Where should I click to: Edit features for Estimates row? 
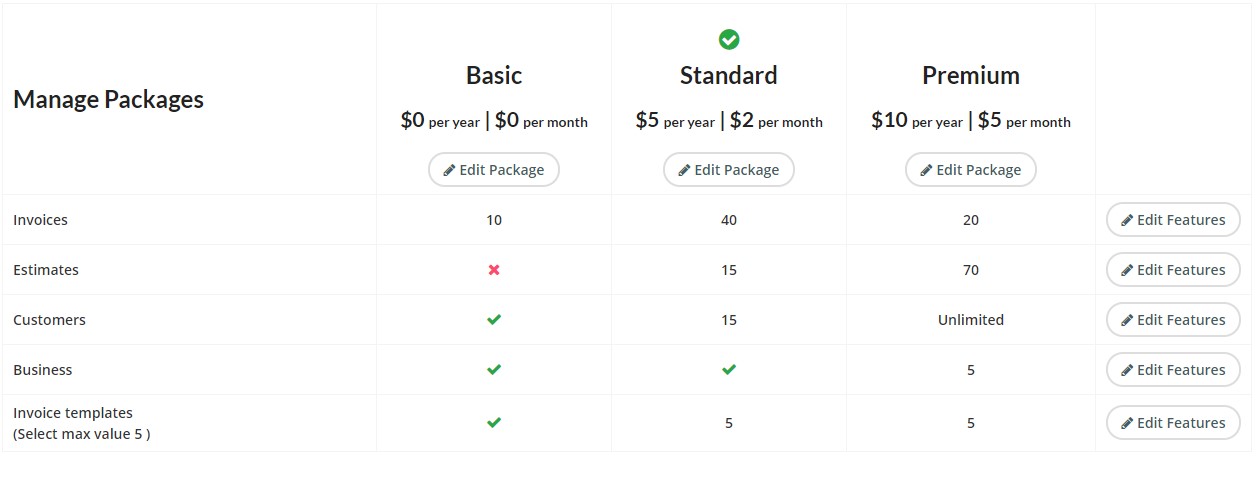(x=1173, y=270)
